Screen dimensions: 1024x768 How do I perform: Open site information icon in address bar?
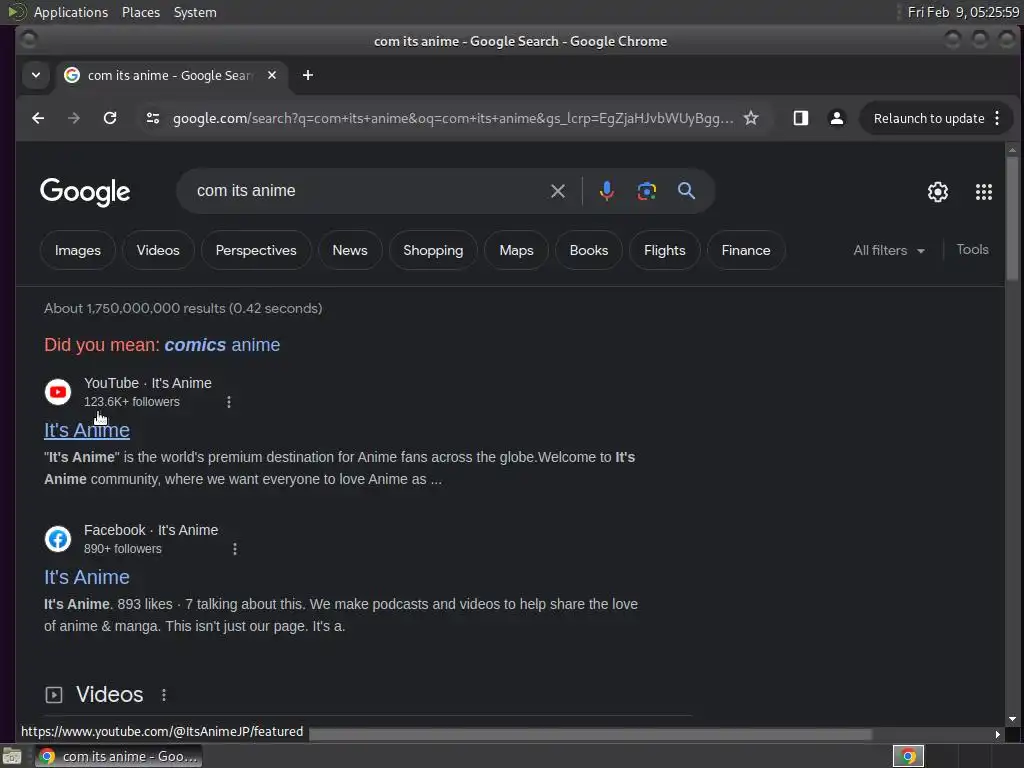[x=153, y=118]
